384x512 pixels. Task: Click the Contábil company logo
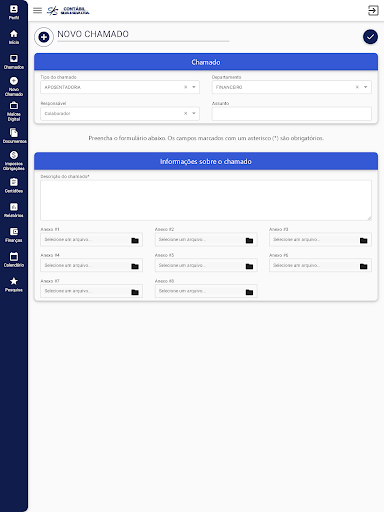click(x=68, y=11)
